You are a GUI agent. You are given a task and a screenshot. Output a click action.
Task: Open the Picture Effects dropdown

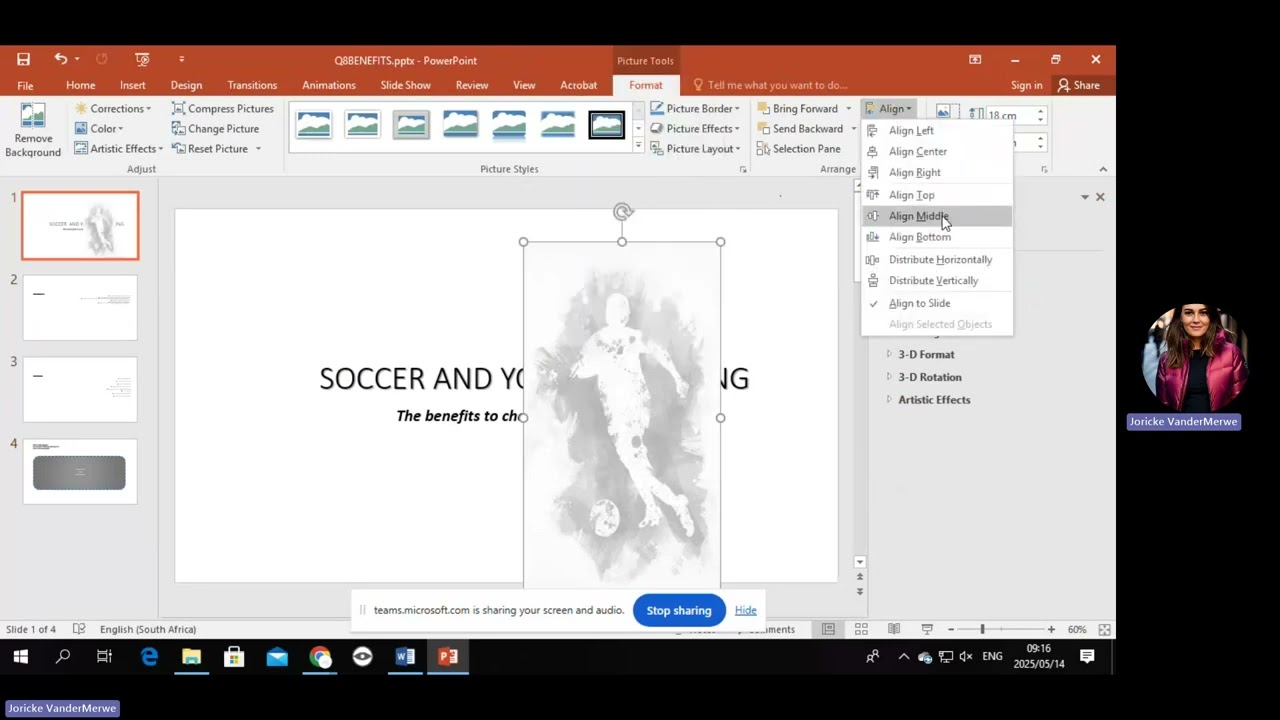click(695, 128)
